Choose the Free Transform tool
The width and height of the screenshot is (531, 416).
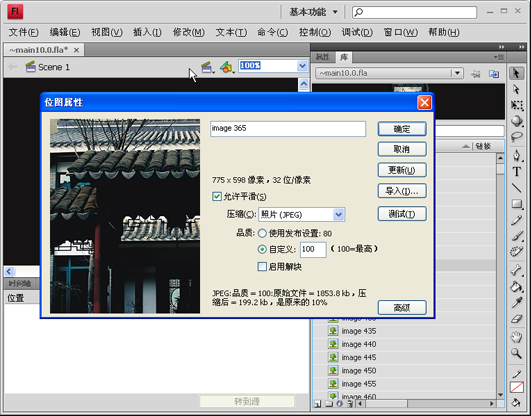pyautogui.click(x=516, y=105)
